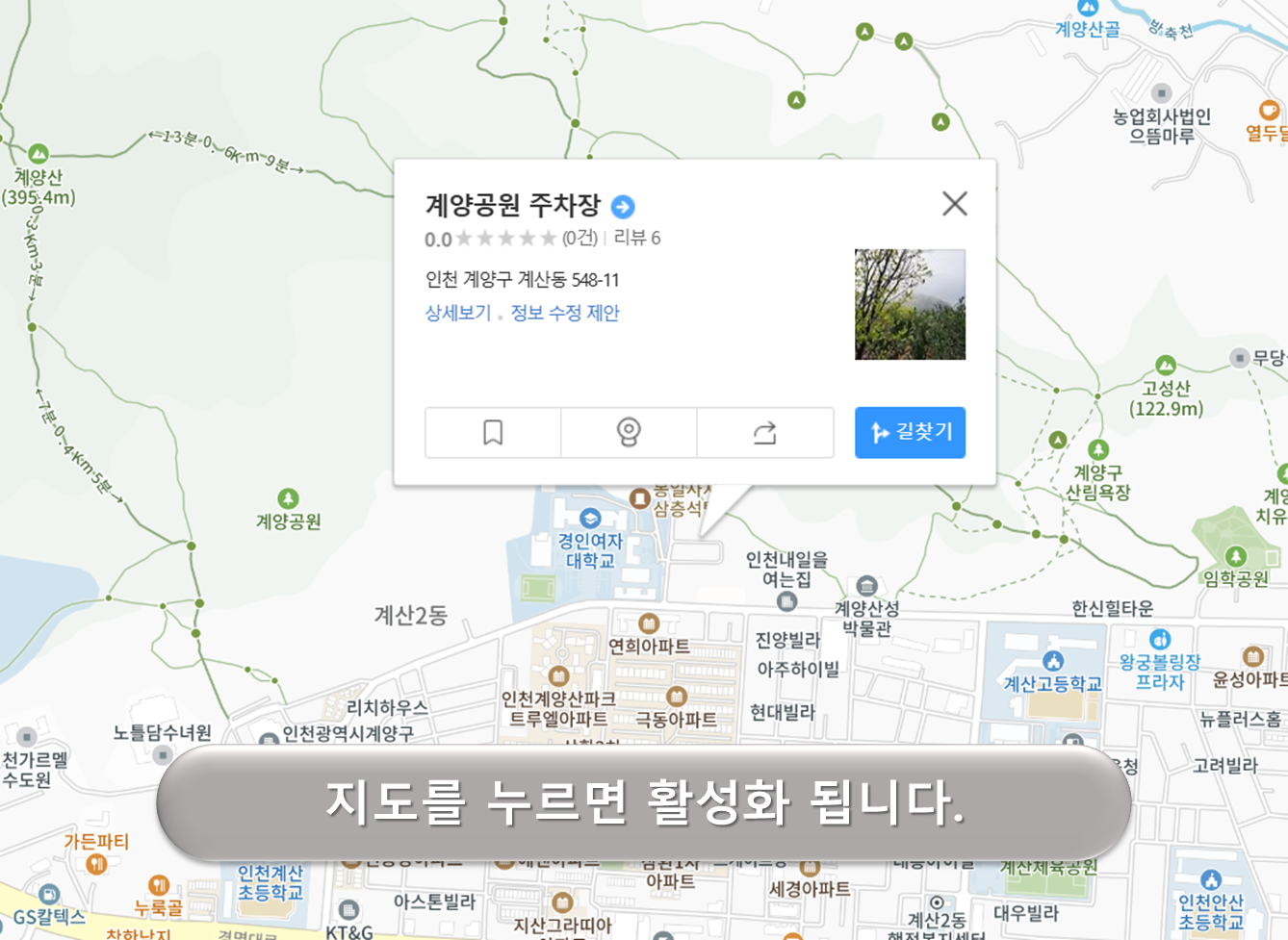Select the 고성산 peak marker
Screen dimensions: 1288x940
(x=1165, y=366)
